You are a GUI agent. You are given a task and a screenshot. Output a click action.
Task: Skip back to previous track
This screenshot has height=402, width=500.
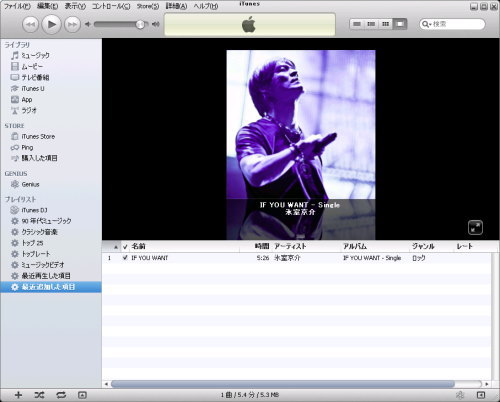click(x=30, y=24)
